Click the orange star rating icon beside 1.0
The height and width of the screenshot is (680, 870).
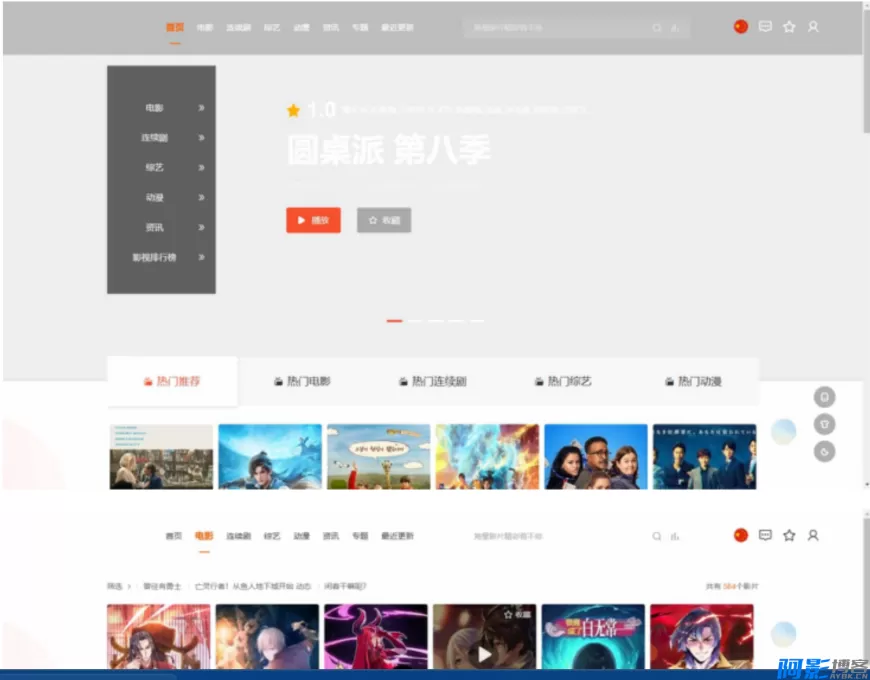293,110
